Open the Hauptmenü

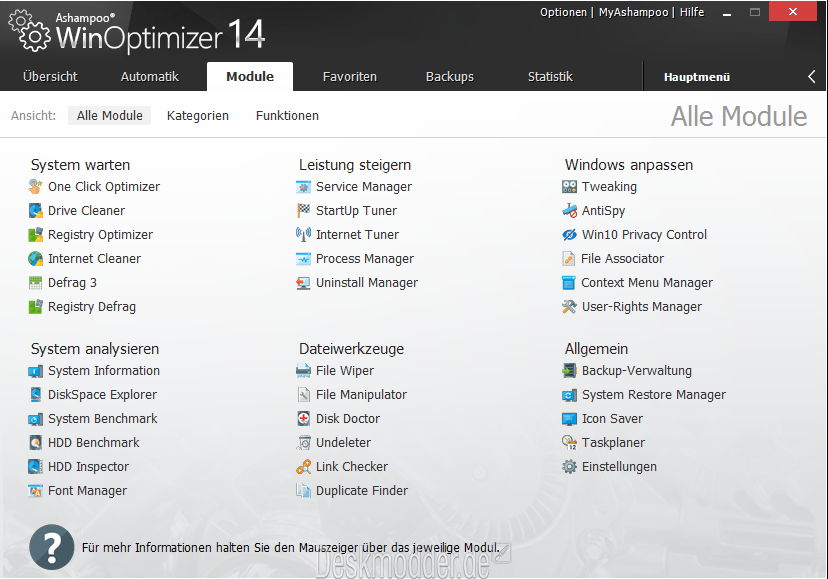(x=697, y=77)
